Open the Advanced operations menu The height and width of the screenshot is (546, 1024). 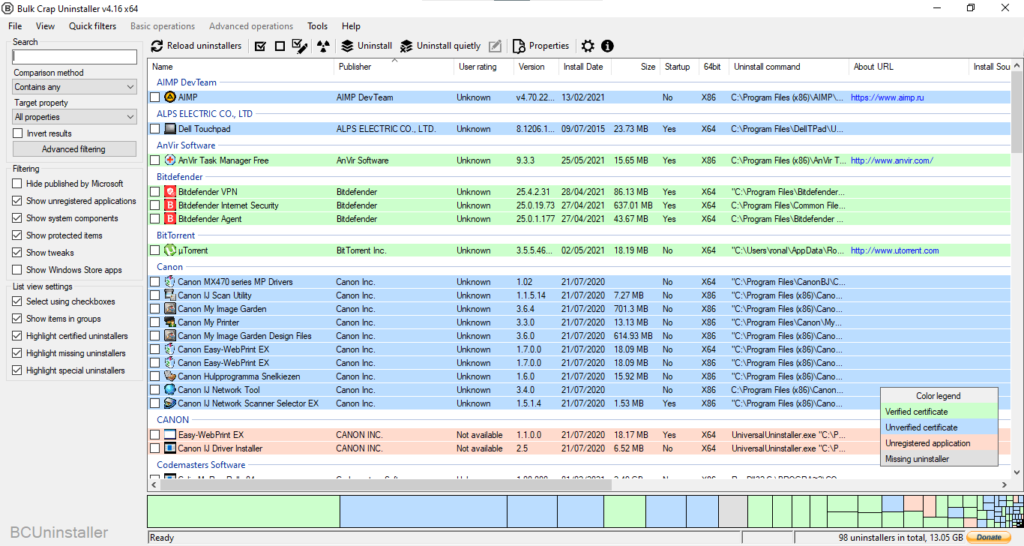click(x=251, y=26)
